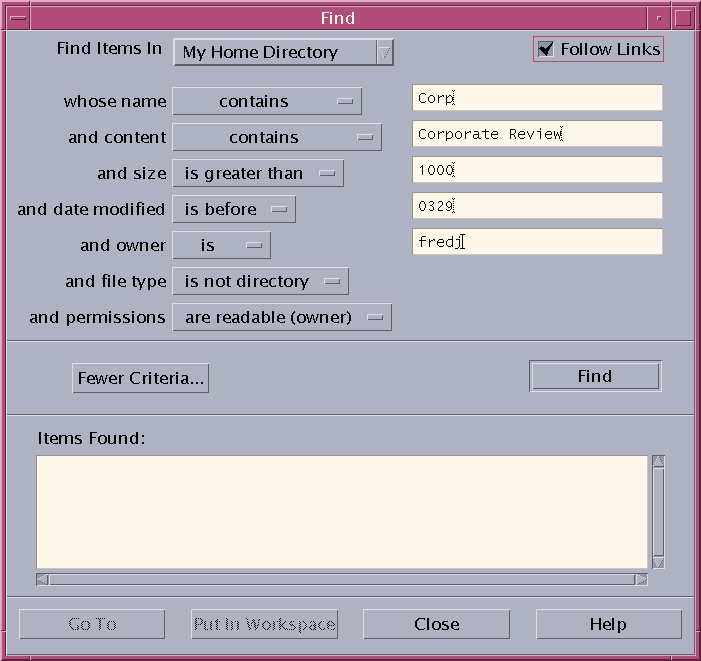Open the window menu in title bar
This screenshot has height=661, width=701.
(x=17, y=18)
